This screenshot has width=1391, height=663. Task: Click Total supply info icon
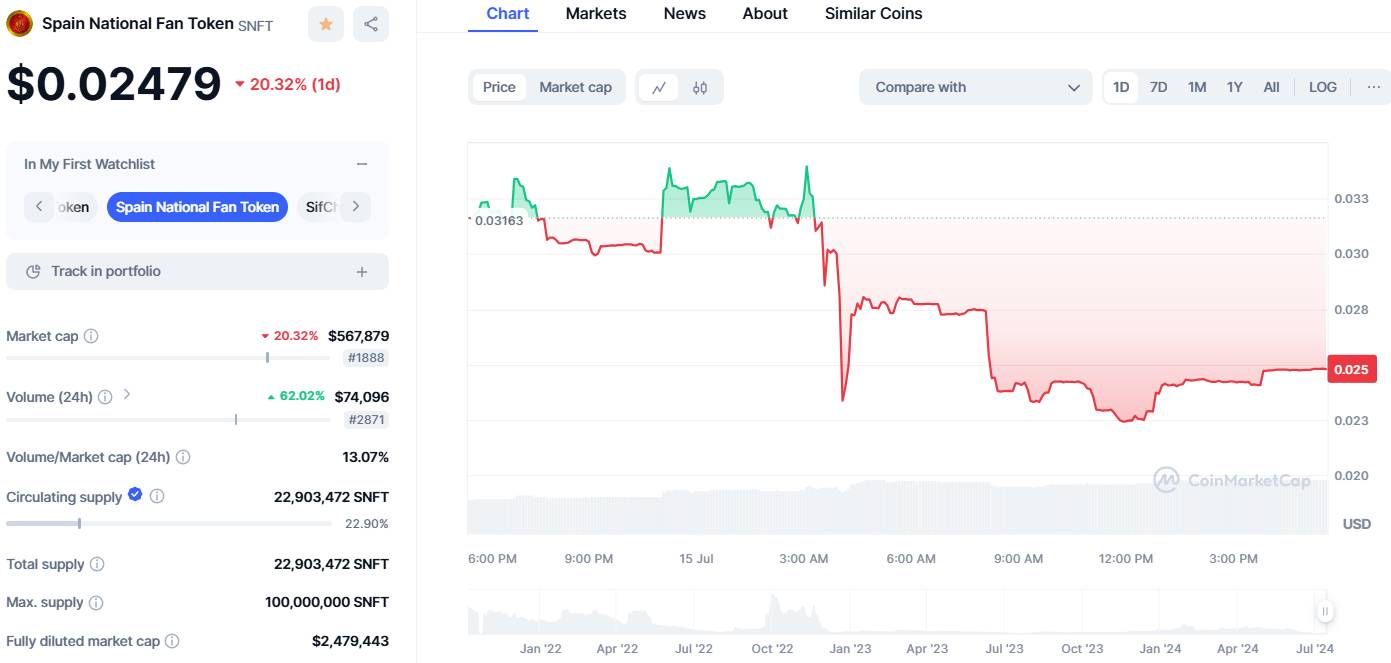[x=97, y=564]
